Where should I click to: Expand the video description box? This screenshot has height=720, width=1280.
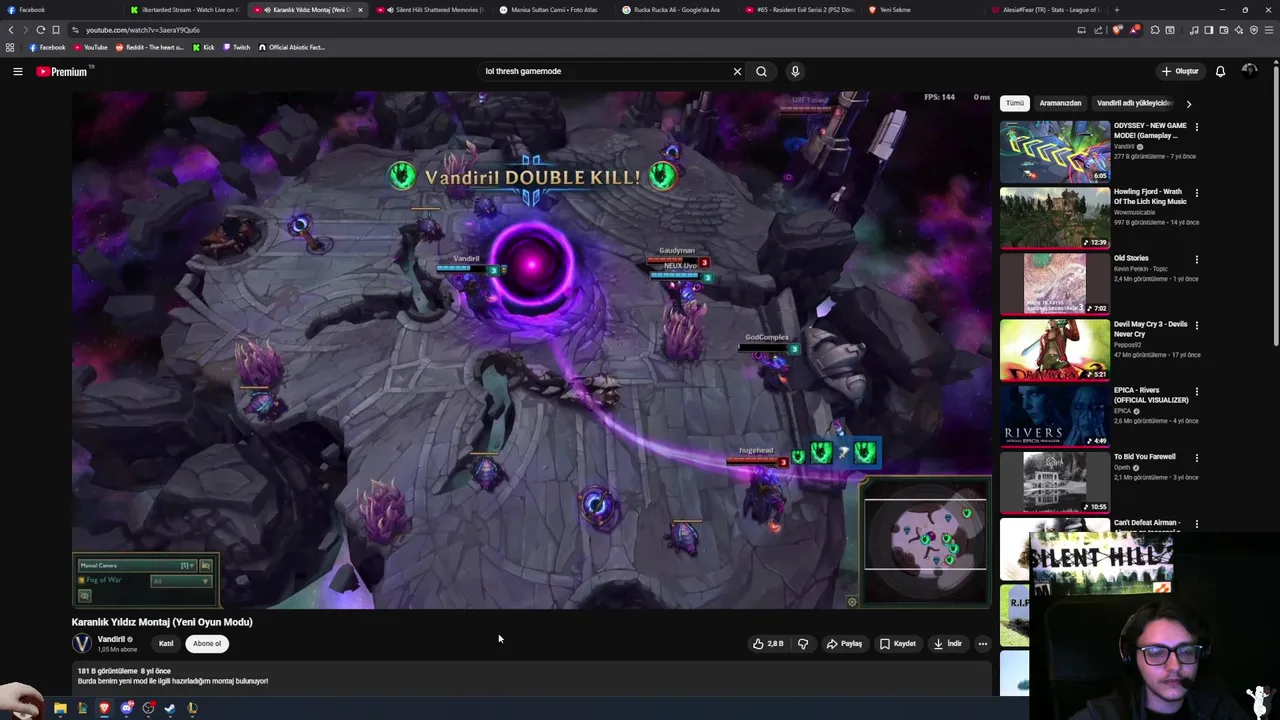click(x=530, y=677)
